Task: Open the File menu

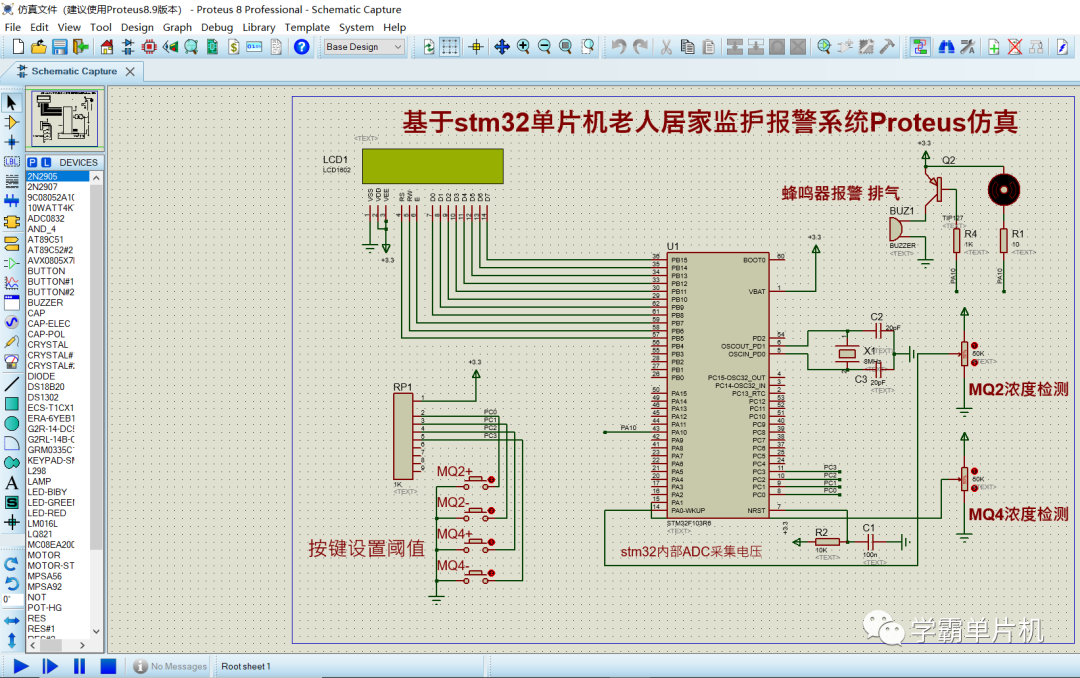Action: point(12,27)
